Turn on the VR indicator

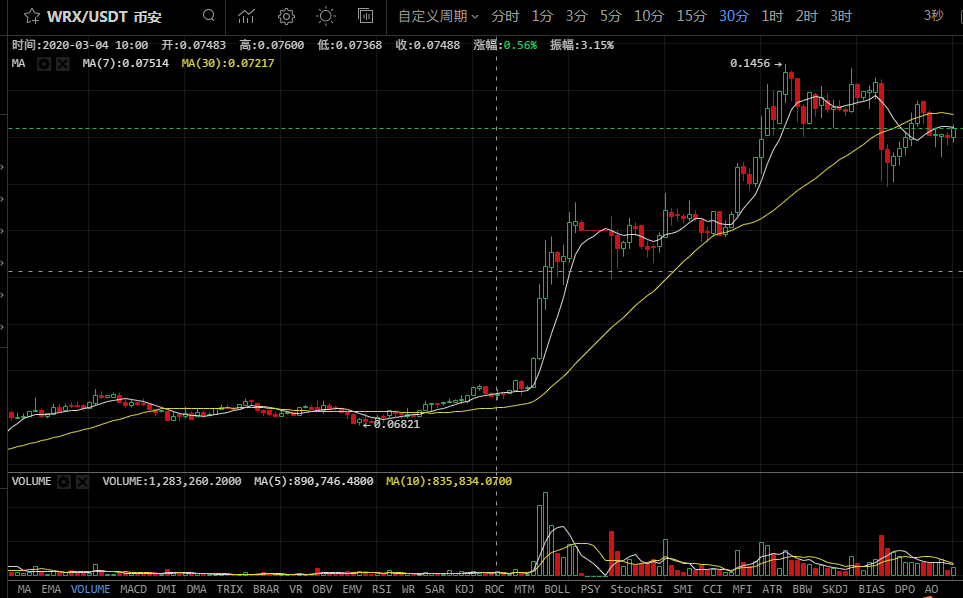[295, 589]
